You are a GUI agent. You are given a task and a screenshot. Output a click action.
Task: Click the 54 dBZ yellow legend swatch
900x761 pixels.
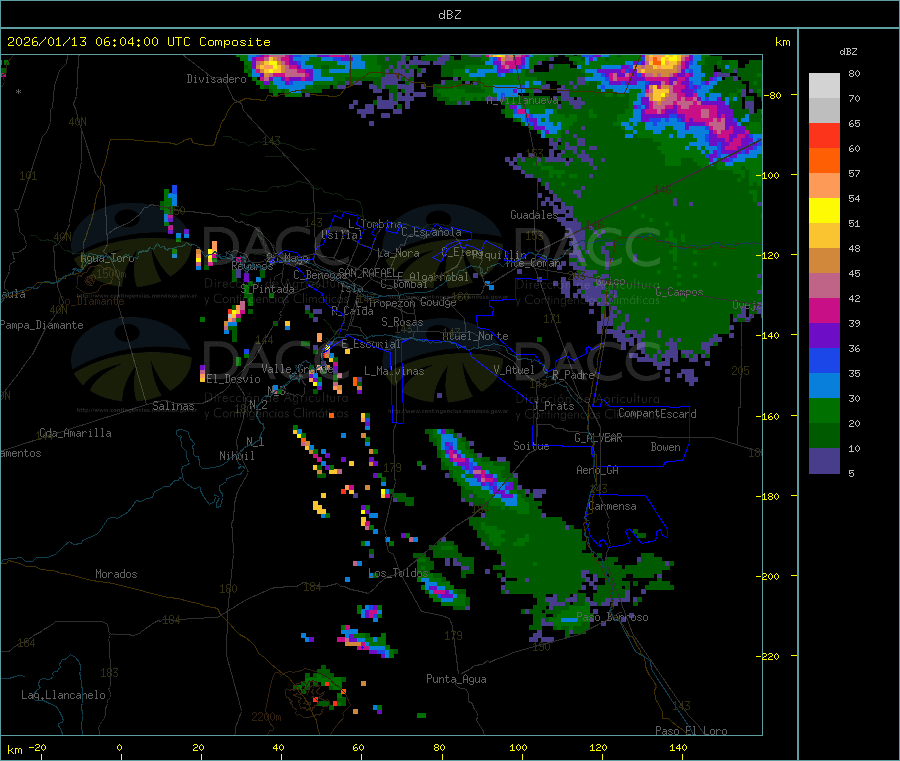pos(824,211)
